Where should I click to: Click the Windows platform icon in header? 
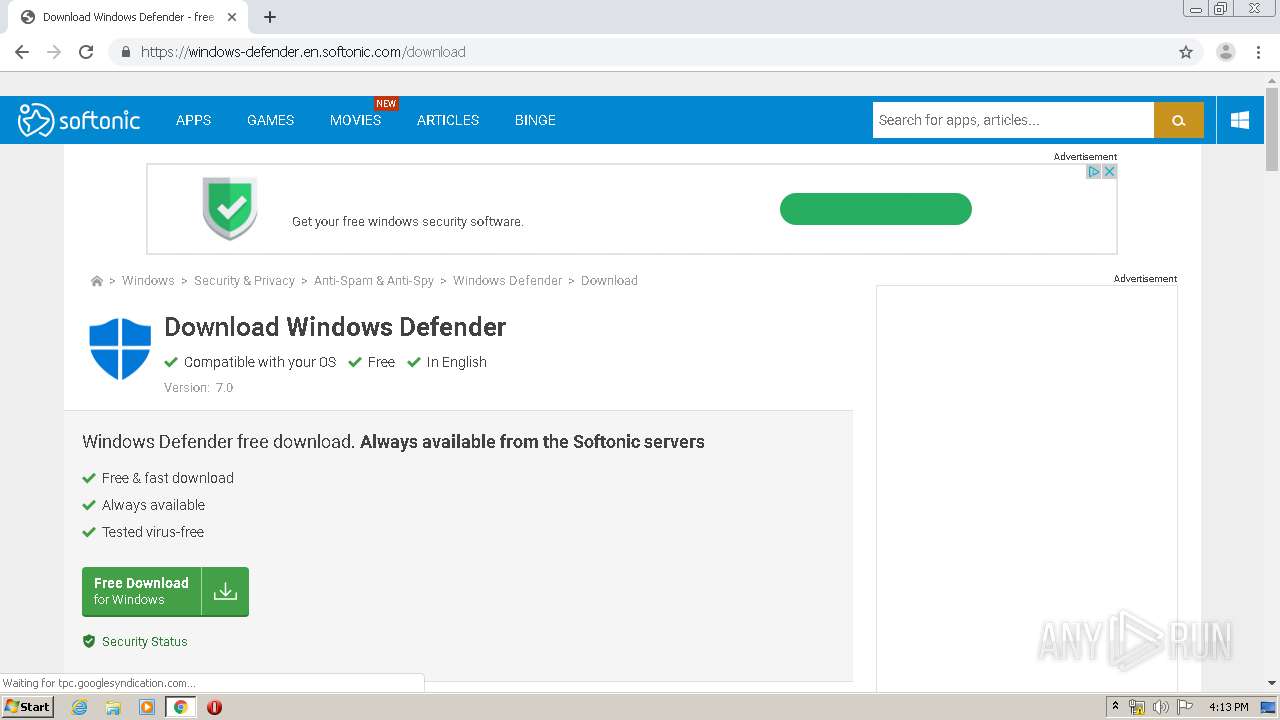pyautogui.click(x=1240, y=120)
